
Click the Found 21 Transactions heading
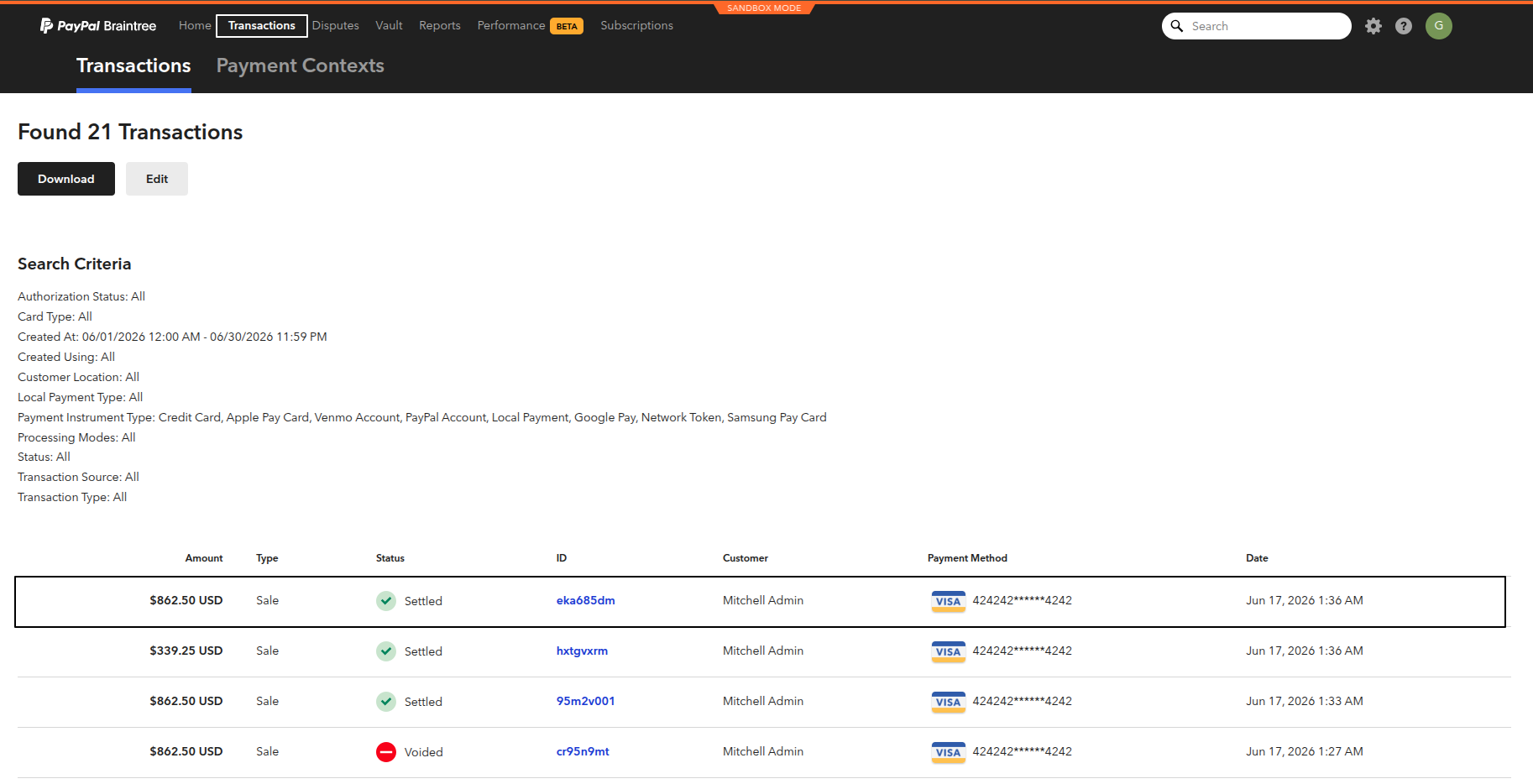(x=130, y=132)
